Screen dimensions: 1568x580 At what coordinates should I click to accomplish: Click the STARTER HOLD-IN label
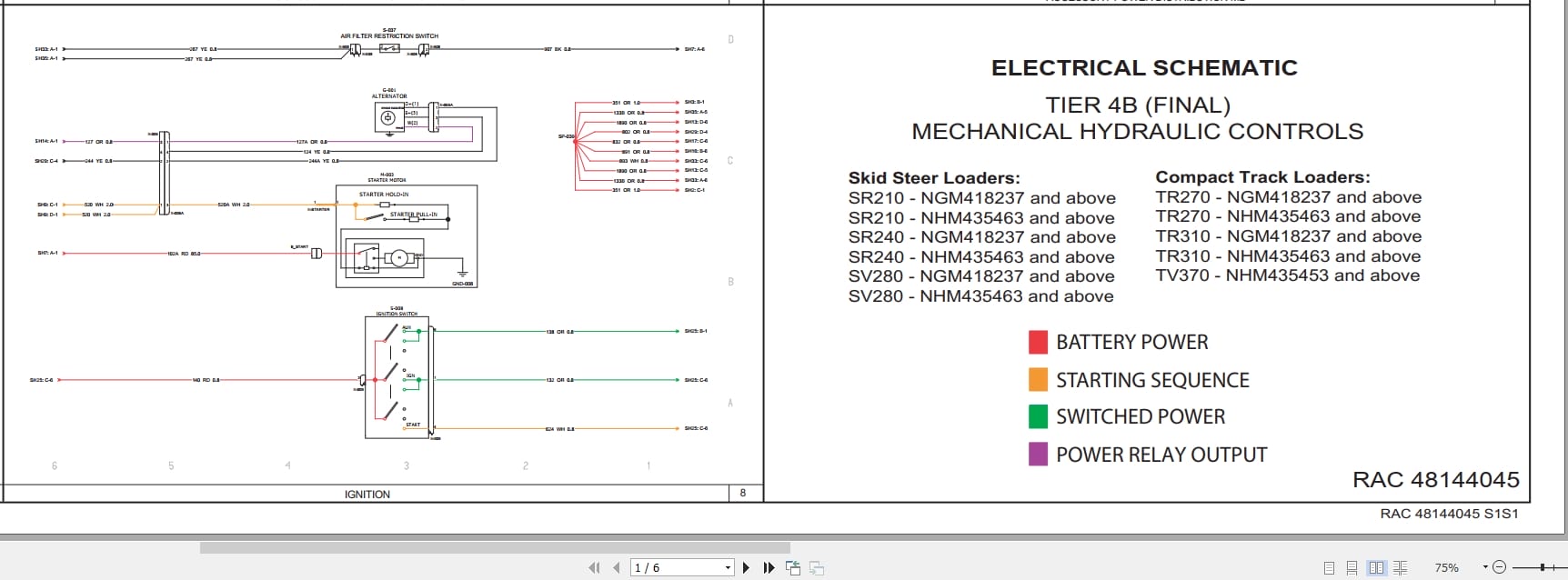click(x=383, y=195)
